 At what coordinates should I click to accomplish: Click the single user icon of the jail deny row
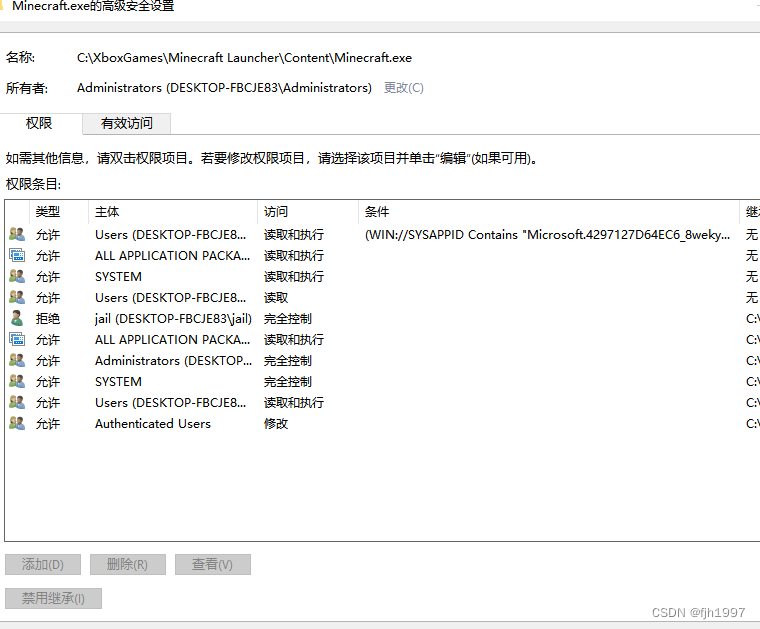coord(17,318)
